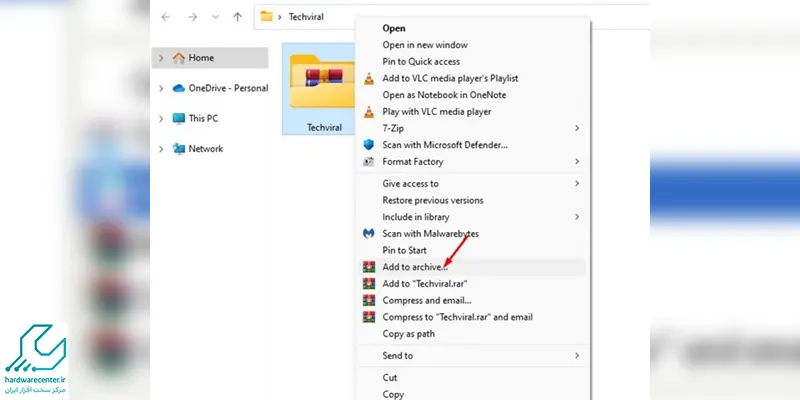Expand the OneDrive - Personal tree node
The image size is (800, 400).
[x=161, y=89]
